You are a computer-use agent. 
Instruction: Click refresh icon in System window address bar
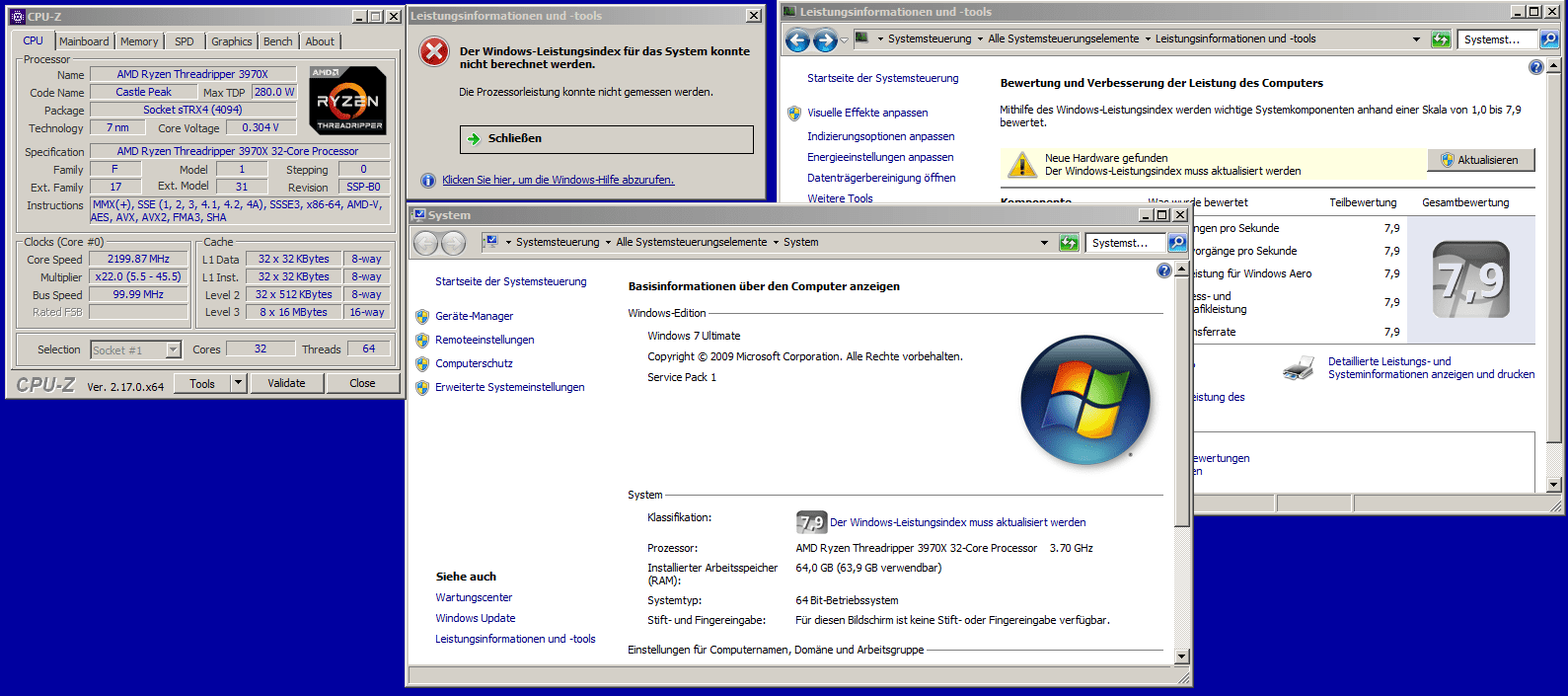(x=1069, y=243)
